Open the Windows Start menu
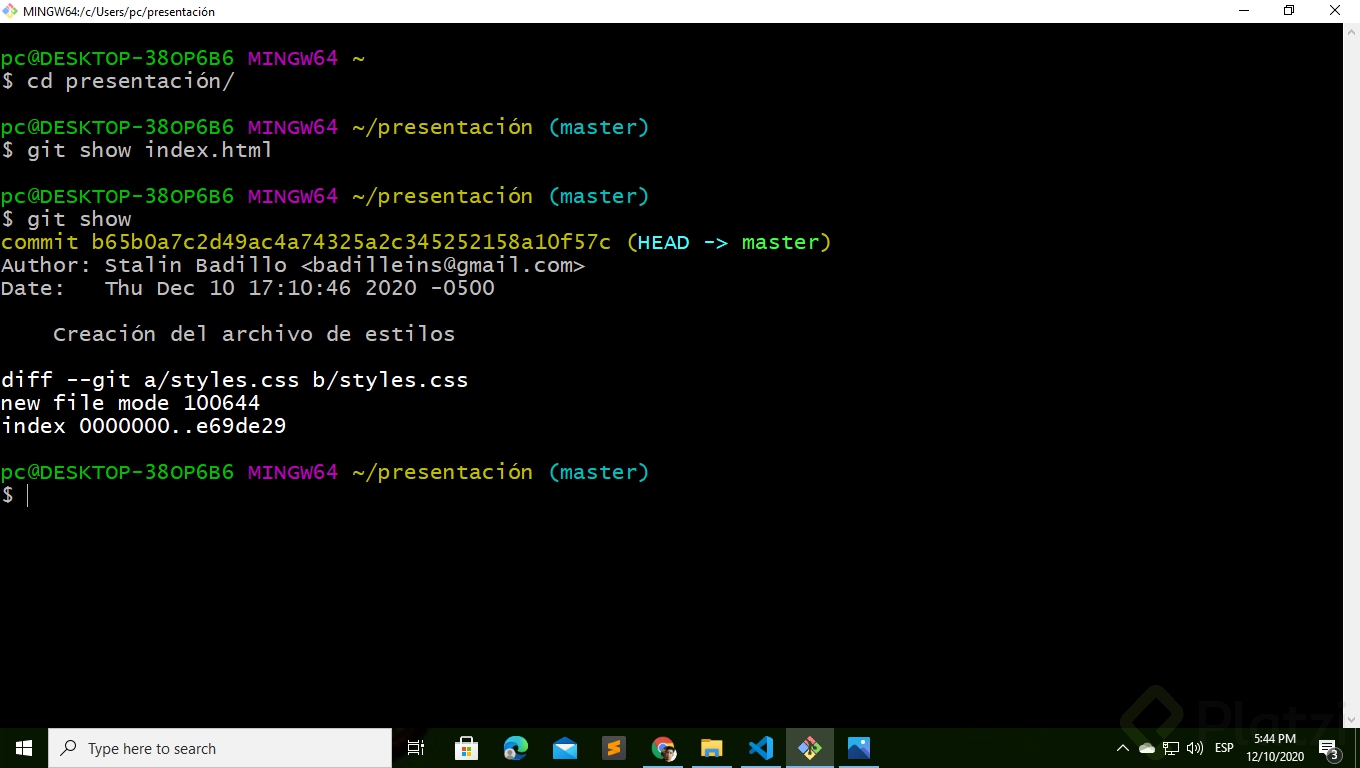Image resolution: width=1360 pixels, height=768 pixels. click(24, 748)
